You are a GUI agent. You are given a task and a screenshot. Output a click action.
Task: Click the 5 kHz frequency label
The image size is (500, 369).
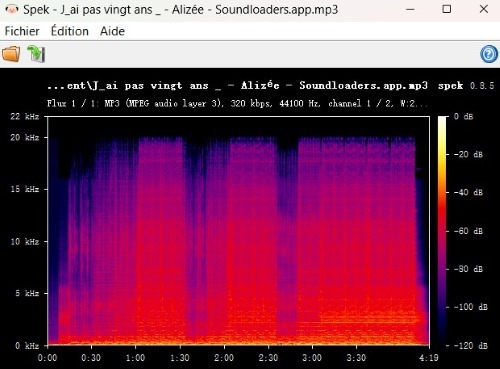pyautogui.click(x=27, y=293)
